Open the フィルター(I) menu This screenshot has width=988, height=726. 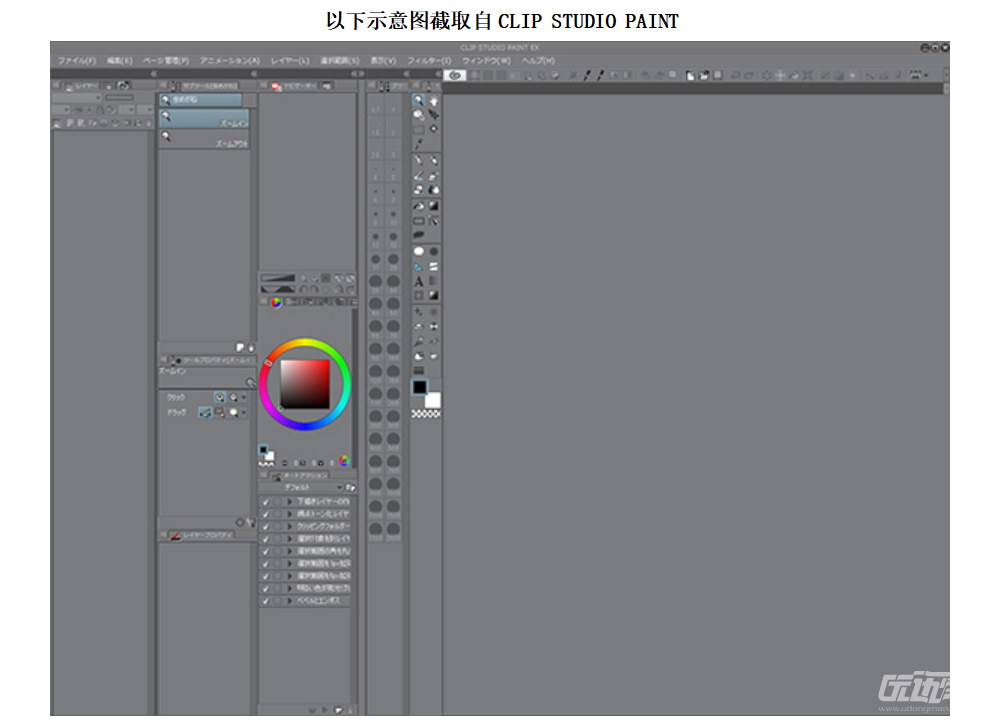429,61
